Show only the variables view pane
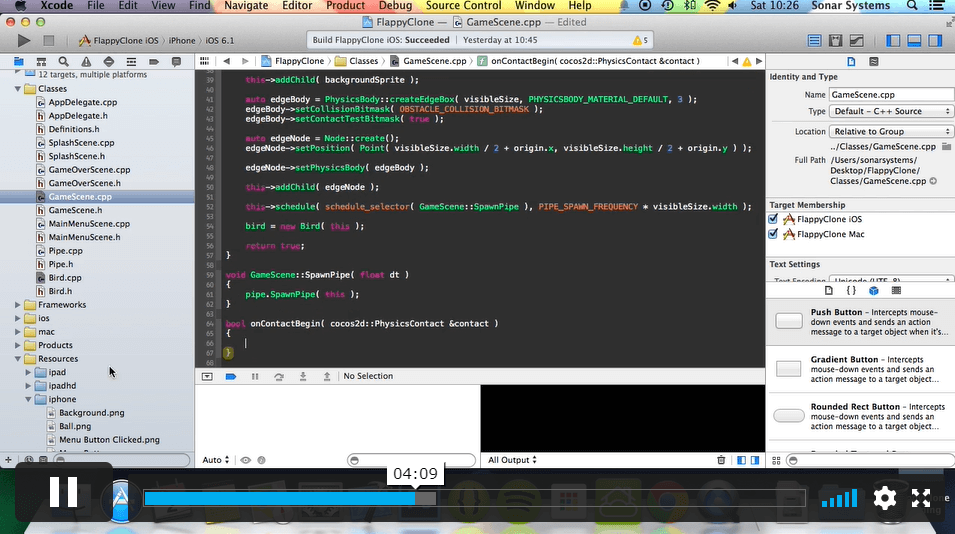955x534 pixels. pyautogui.click(x=741, y=460)
